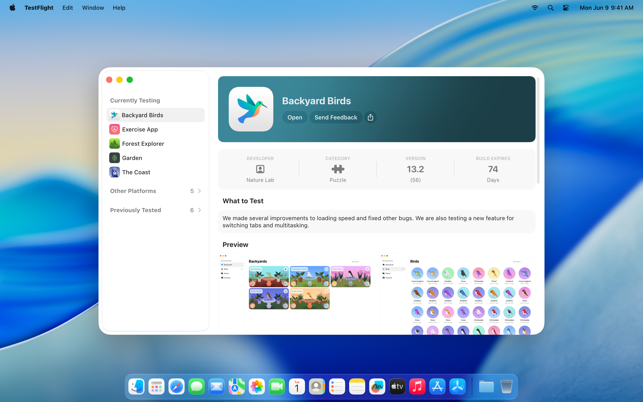Click the TestFlight icon in the Dock
This screenshot has height=402, width=643.
click(x=457, y=386)
